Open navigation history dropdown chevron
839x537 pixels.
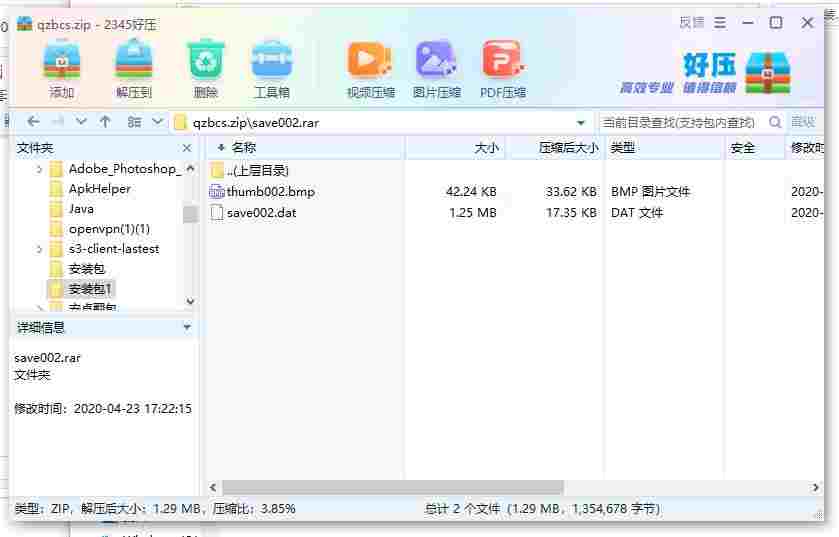81,121
